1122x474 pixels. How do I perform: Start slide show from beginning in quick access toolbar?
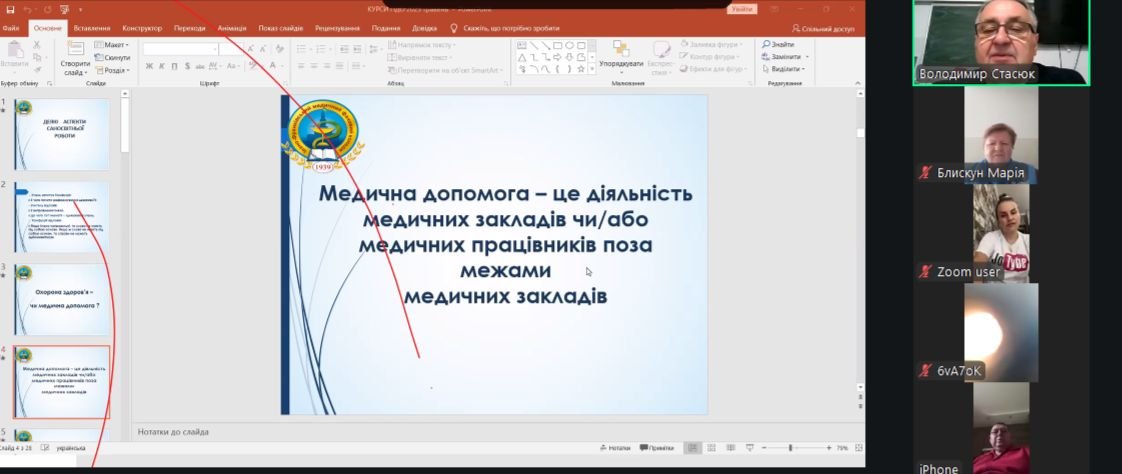(65, 8)
